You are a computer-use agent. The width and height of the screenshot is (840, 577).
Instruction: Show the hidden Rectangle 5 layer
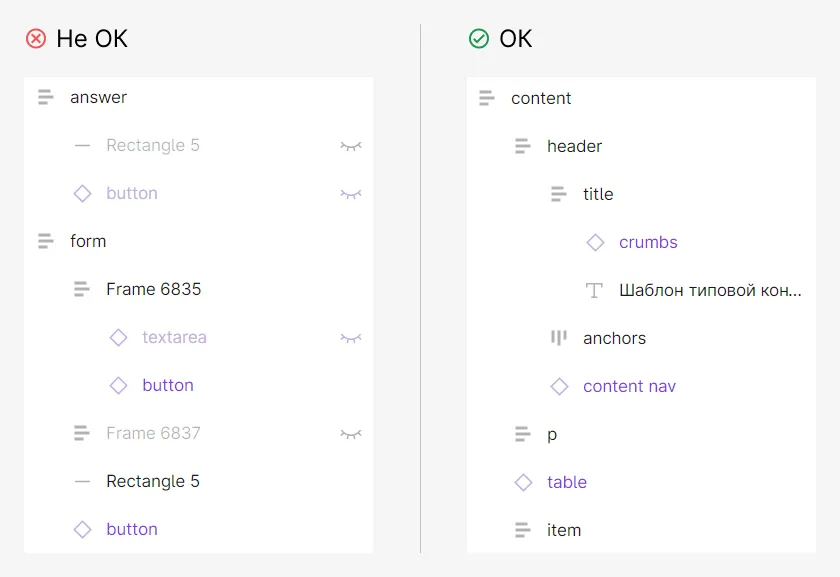pyautogui.click(x=351, y=146)
